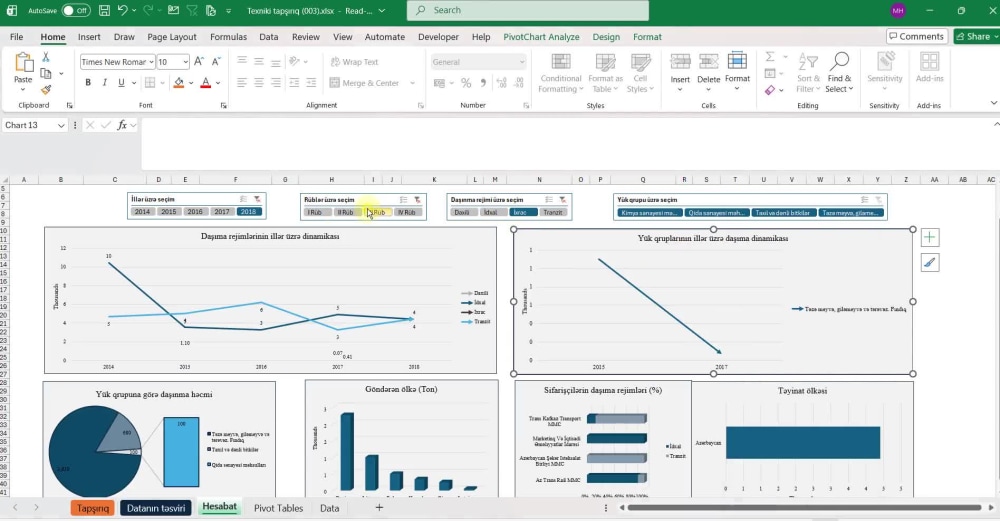
Task: Click the Undo arrow icon
Action: click(122, 10)
